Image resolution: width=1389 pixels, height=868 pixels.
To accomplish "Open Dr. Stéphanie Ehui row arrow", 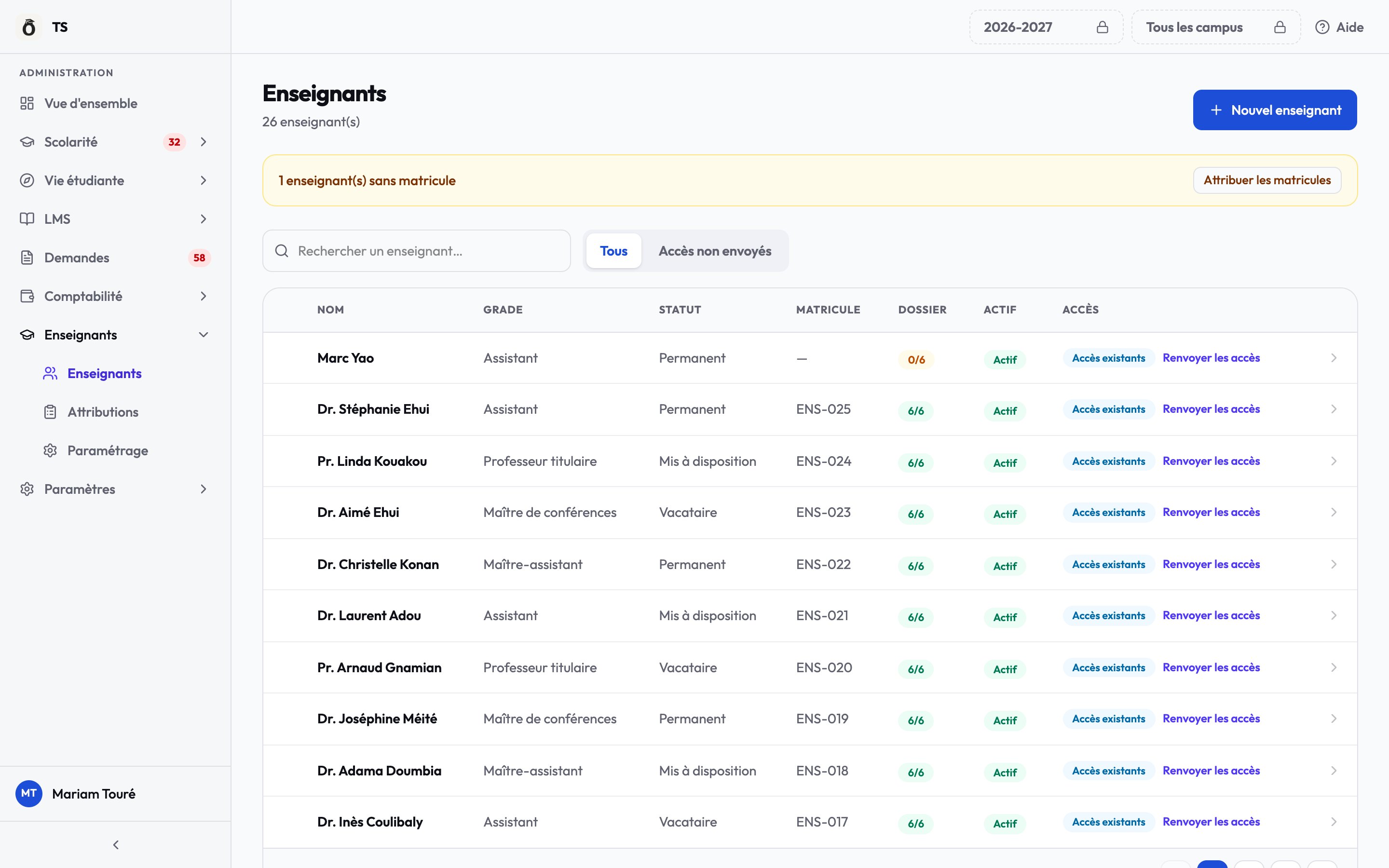I will click(x=1334, y=409).
